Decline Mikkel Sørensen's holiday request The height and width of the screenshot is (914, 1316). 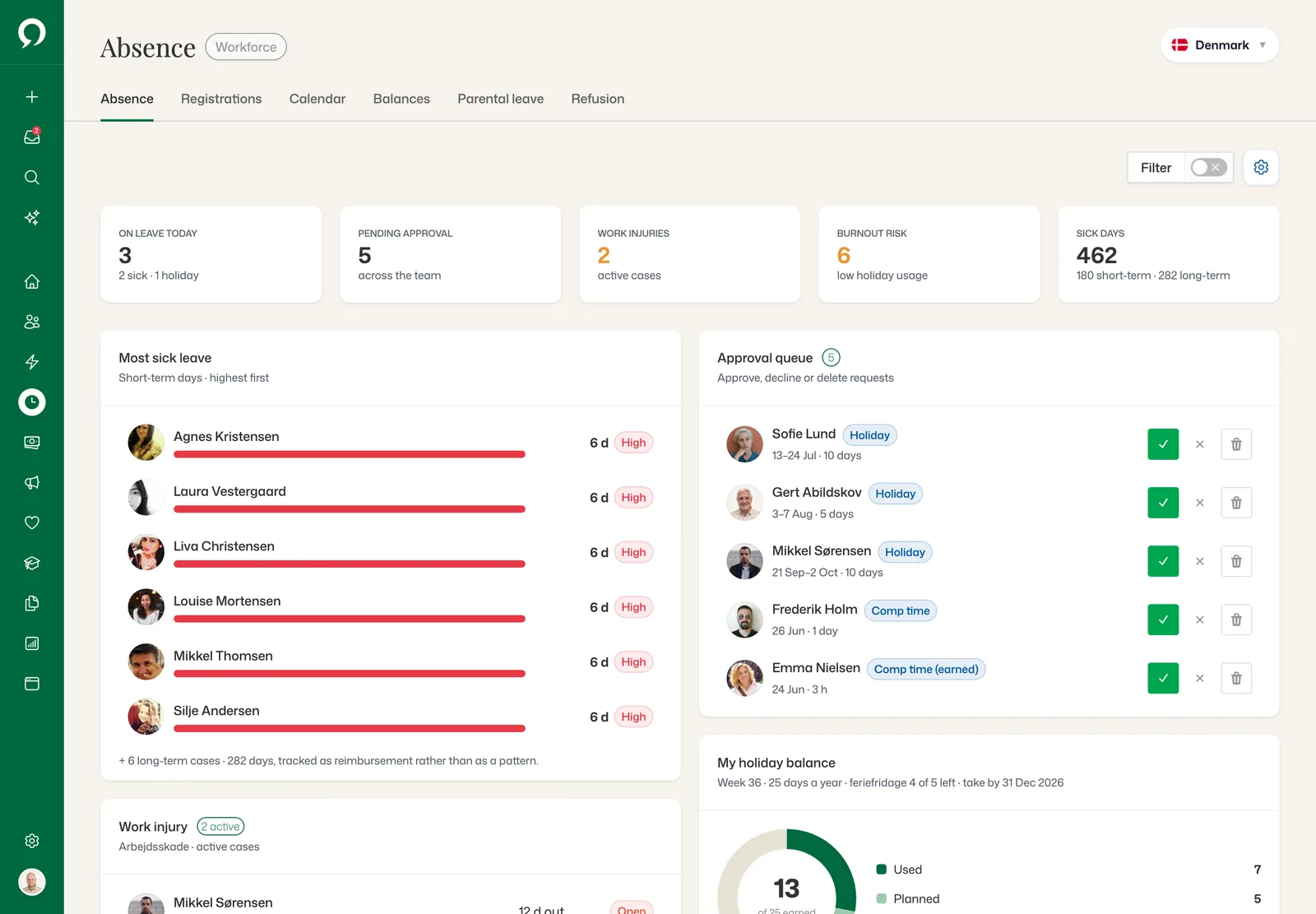(1200, 561)
